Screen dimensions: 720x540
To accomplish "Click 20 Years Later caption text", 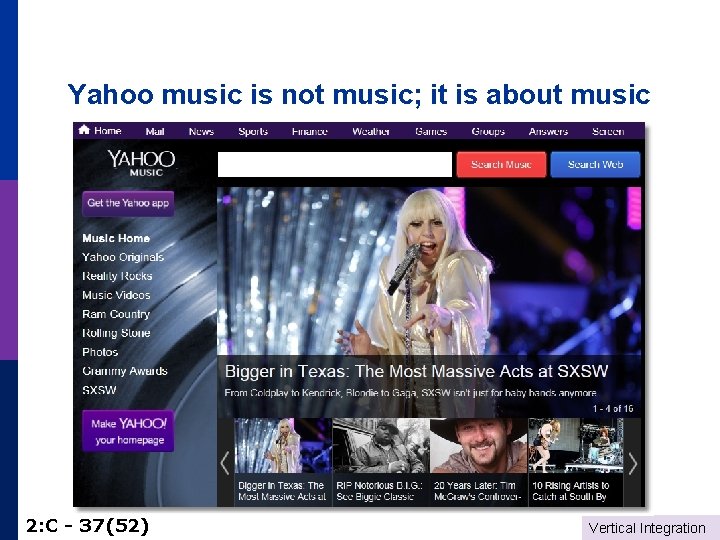I will tap(477, 491).
